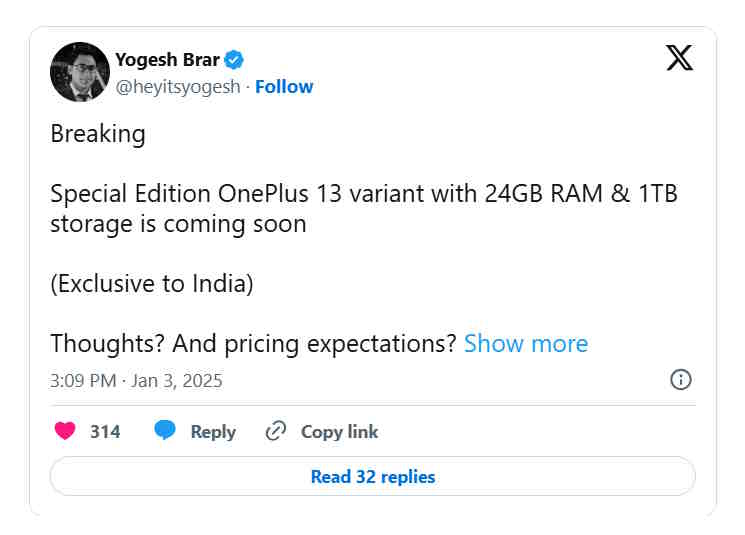This screenshot has width=745, height=535.
Task: Click the Yogesh Brar display name
Action: pos(167,60)
